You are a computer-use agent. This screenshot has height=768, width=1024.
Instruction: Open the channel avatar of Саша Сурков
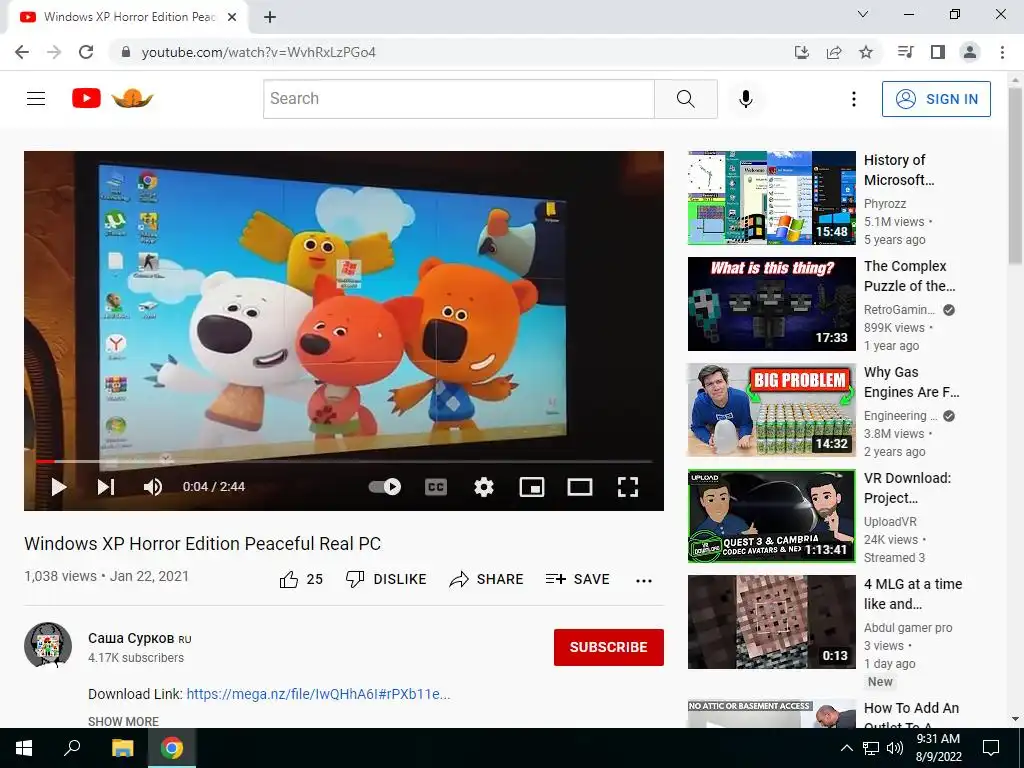(48, 645)
